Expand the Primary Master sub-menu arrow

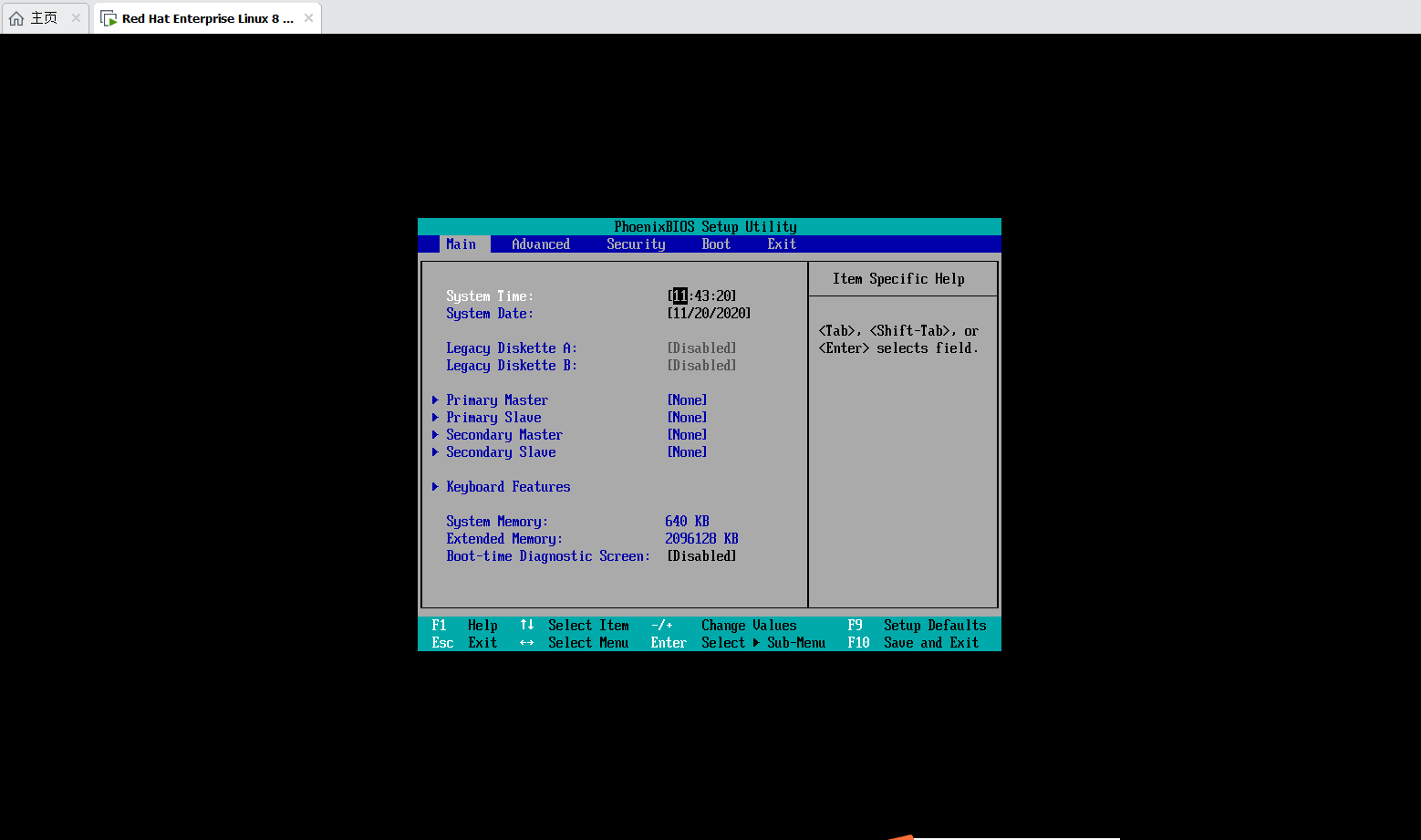[435, 399]
